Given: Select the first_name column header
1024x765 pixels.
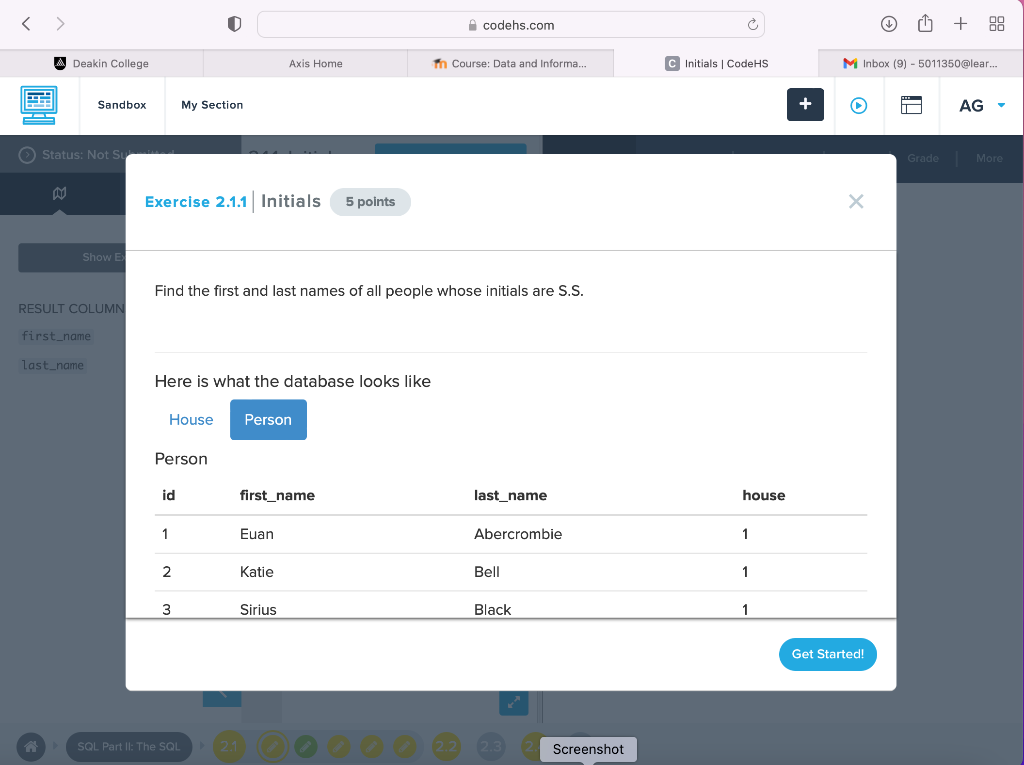Looking at the screenshot, I should [277, 495].
